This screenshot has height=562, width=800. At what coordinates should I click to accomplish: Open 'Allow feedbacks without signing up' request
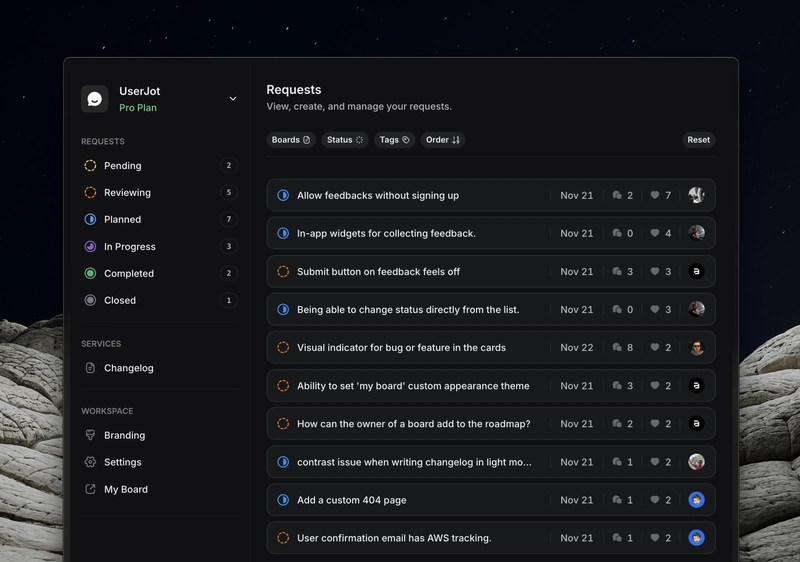pyautogui.click(x=378, y=196)
